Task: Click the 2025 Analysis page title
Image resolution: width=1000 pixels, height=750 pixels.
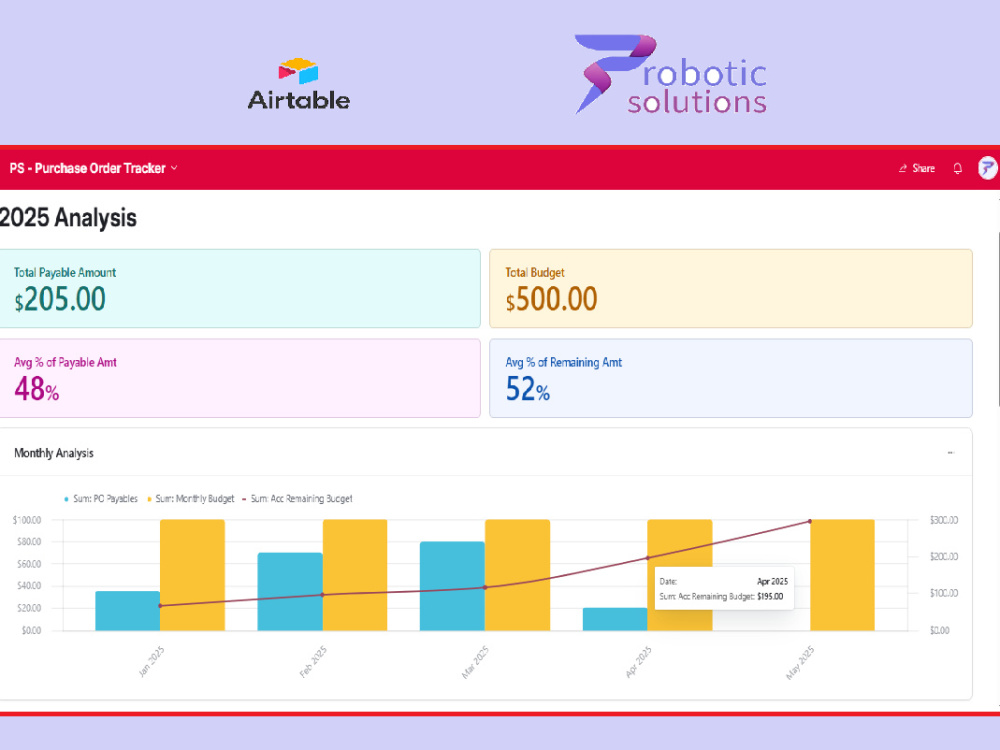Action: [68, 217]
